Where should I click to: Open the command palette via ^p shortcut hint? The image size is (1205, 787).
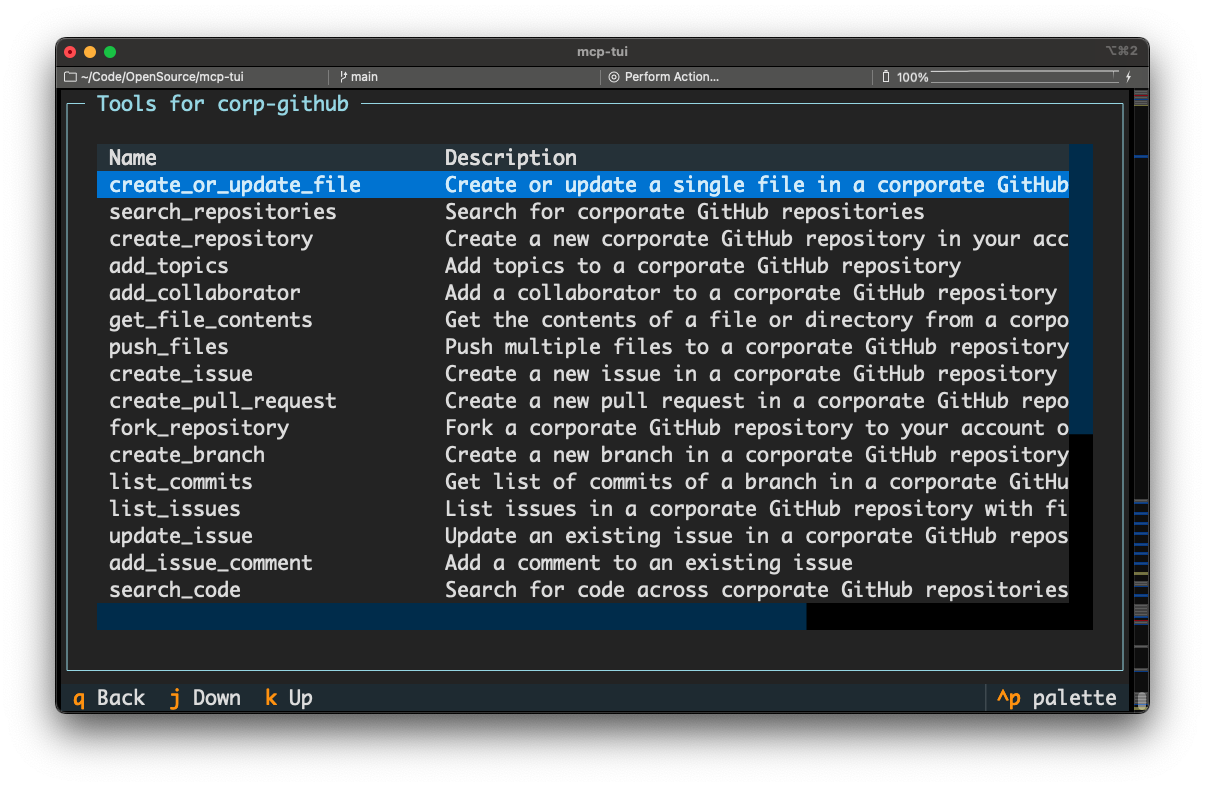coord(1008,697)
